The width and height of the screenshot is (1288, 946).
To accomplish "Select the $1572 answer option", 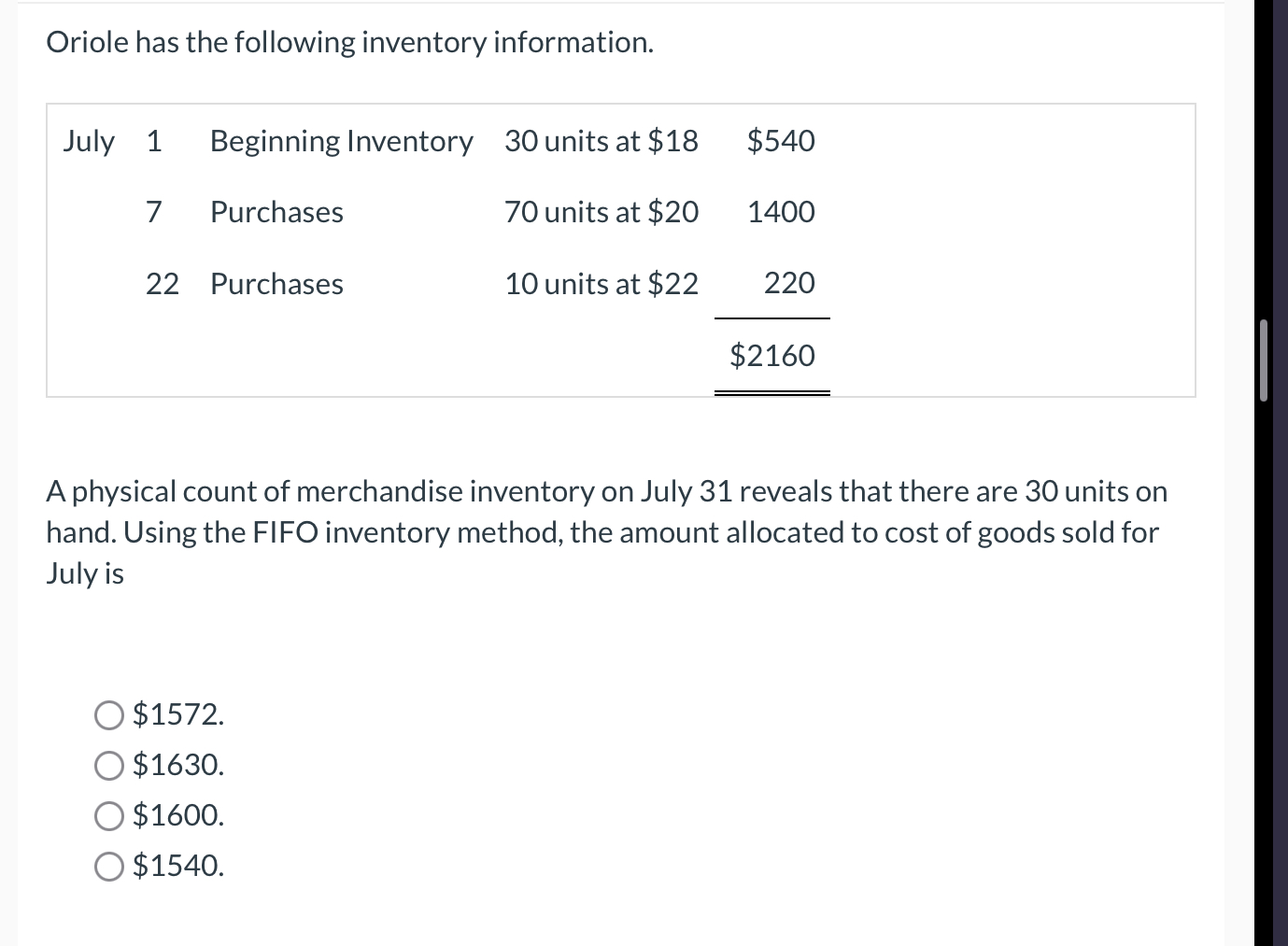I will tap(109, 715).
